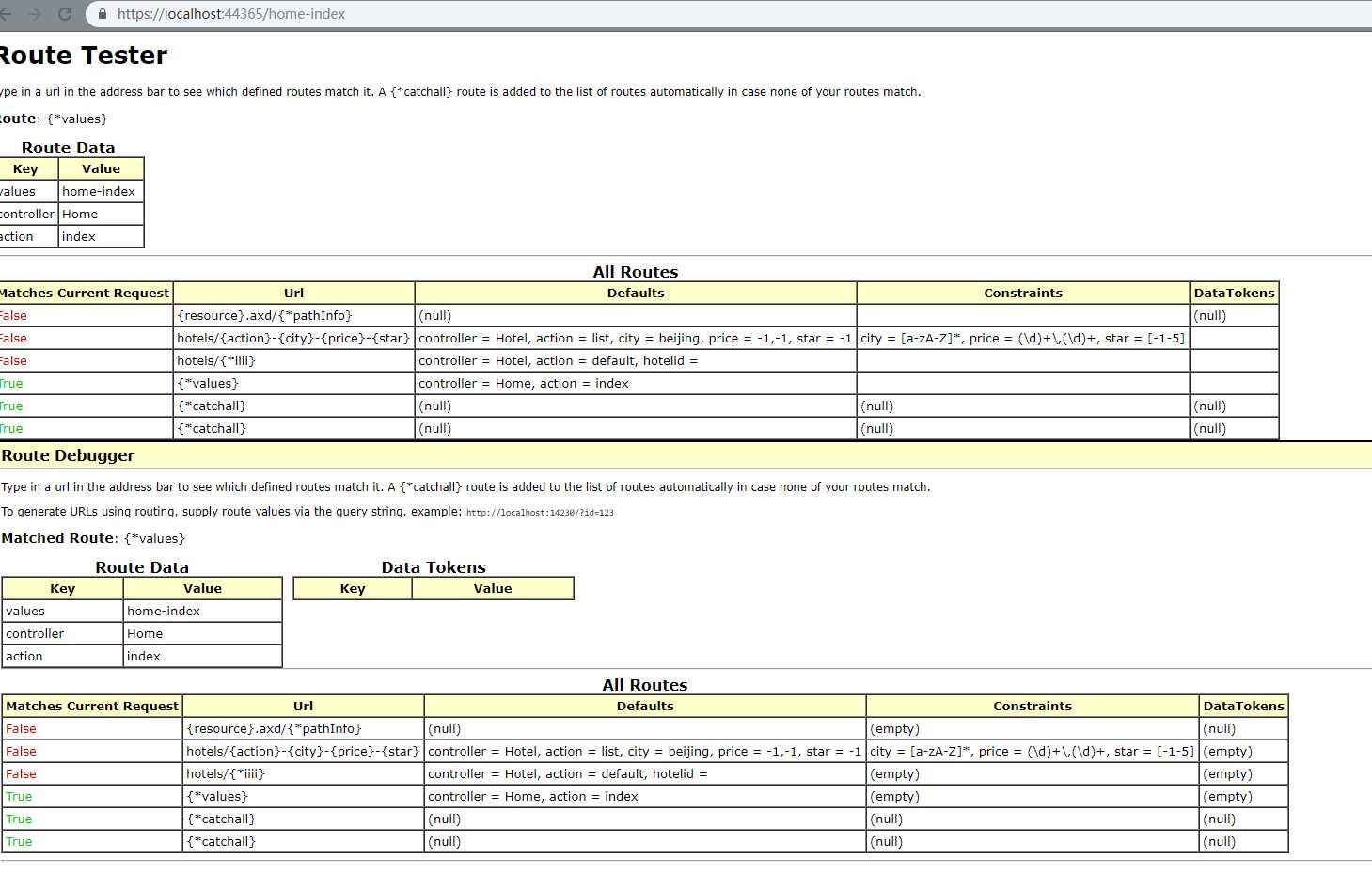Click DataTokens column header in Route Tester table
Image resolution: width=1372 pixels, height=875 pixels.
point(1235,293)
